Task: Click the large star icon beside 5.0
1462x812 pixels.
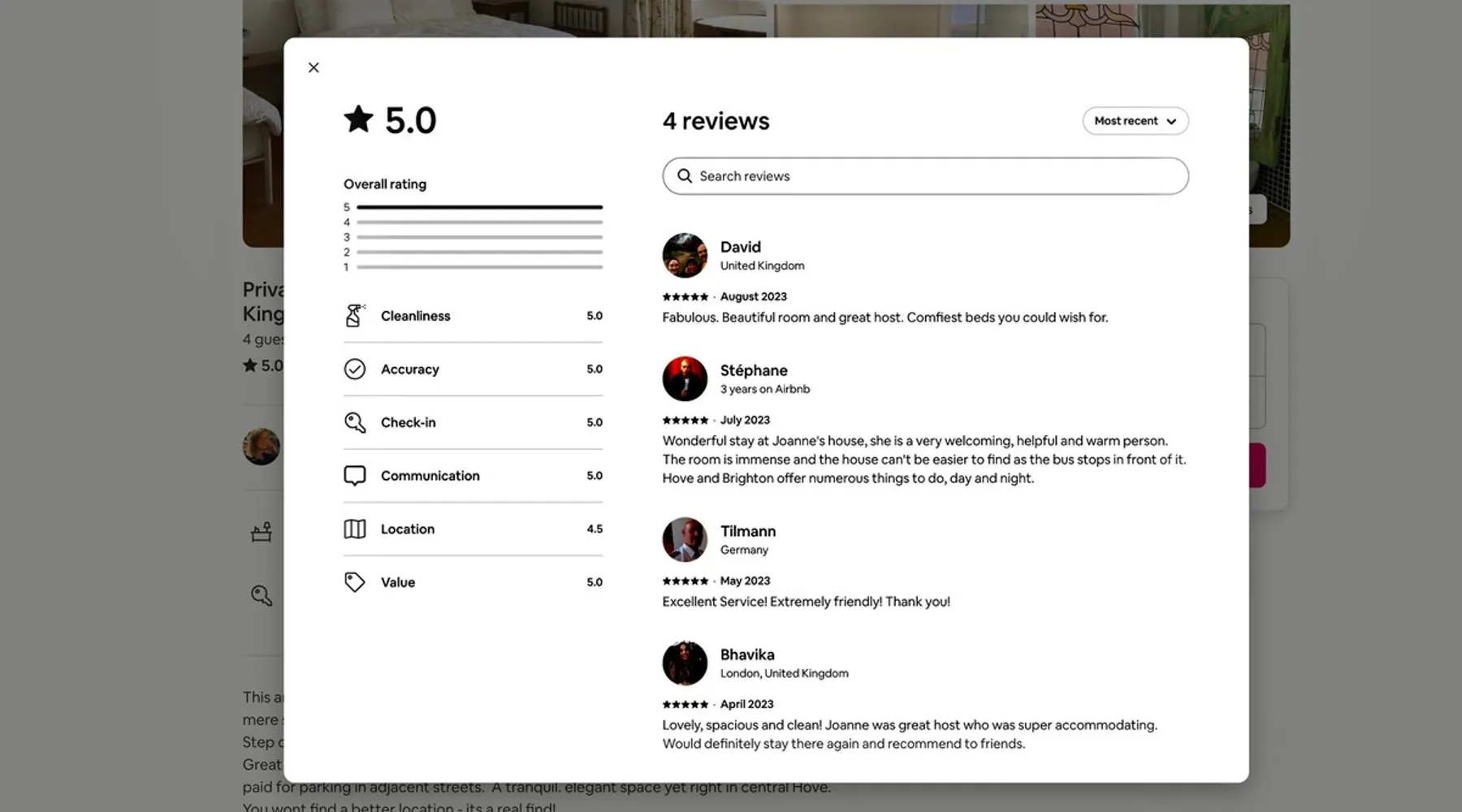Action: click(x=358, y=119)
